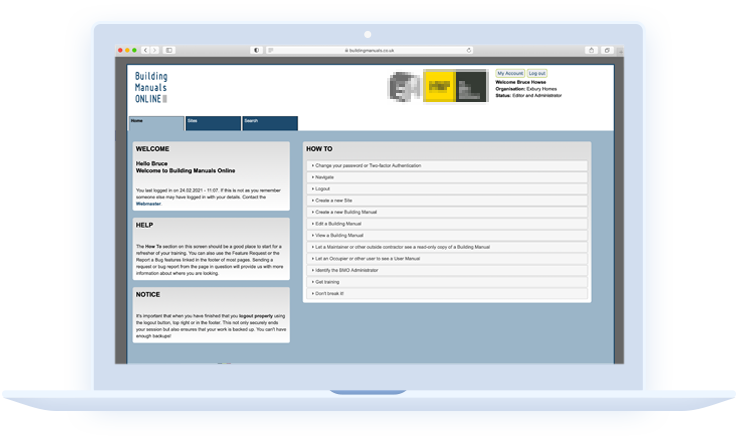Click the Welcome Bruce Howse text
The height and width of the screenshot is (441, 737).
click(x=521, y=82)
